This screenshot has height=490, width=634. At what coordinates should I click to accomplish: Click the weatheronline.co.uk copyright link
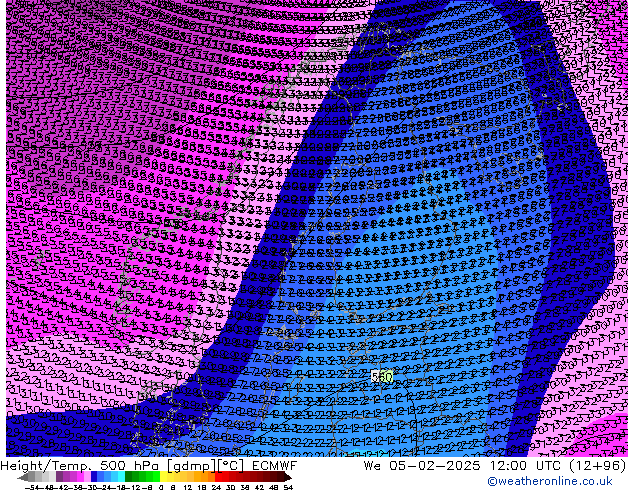[550, 481]
